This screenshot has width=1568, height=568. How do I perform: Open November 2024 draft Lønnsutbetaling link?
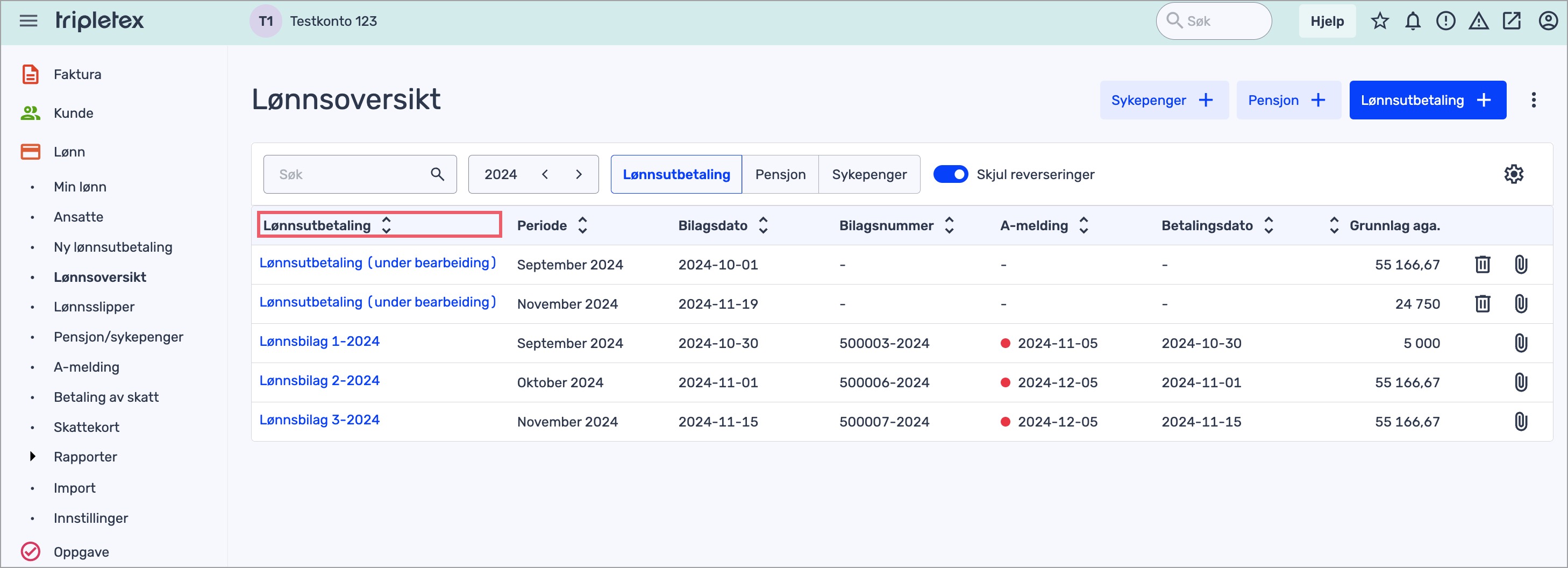tap(377, 302)
